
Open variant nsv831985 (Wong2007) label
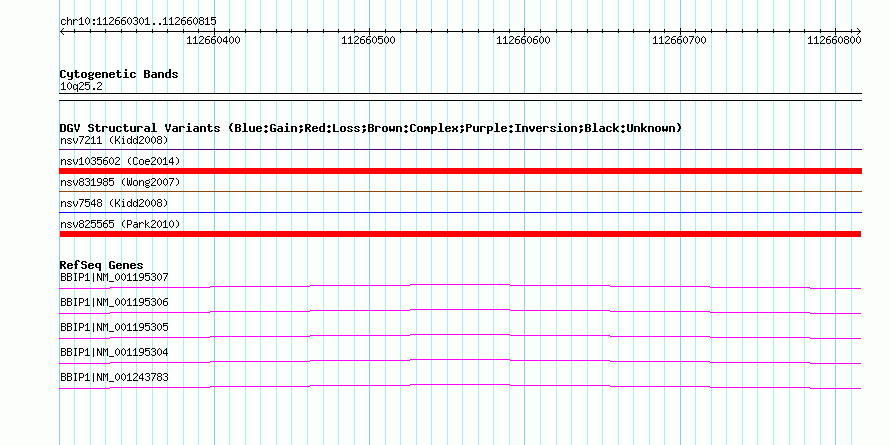click(x=120, y=182)
